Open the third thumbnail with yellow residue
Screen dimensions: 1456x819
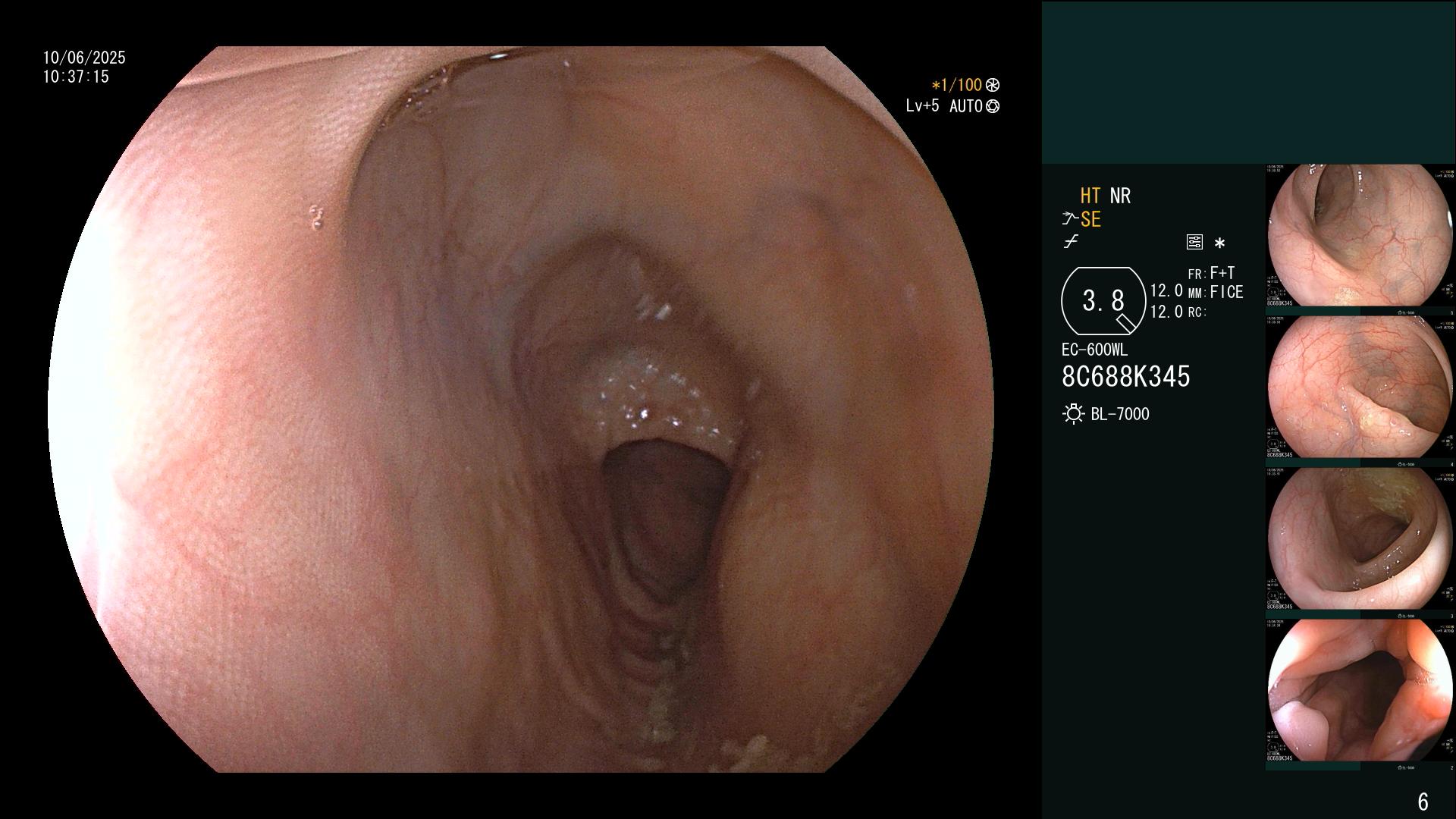1360,539
